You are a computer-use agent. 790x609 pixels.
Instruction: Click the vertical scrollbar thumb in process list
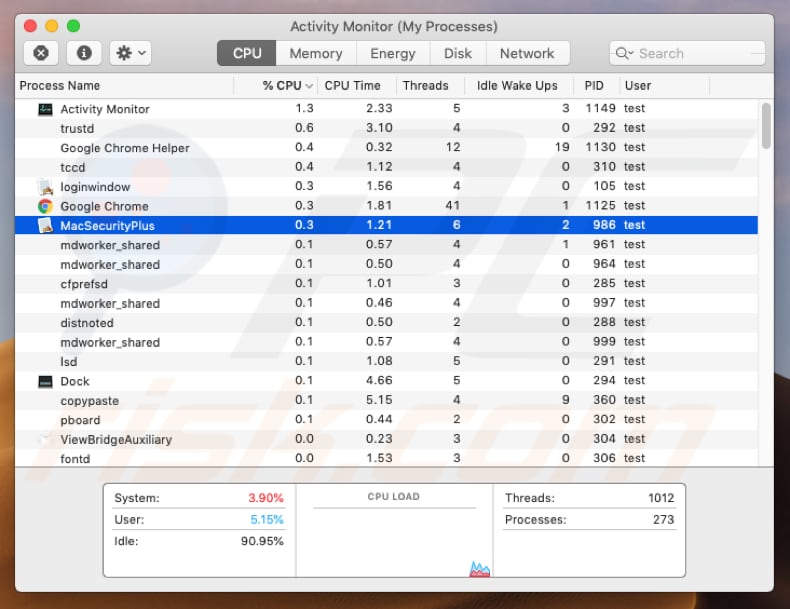point(766,126)
